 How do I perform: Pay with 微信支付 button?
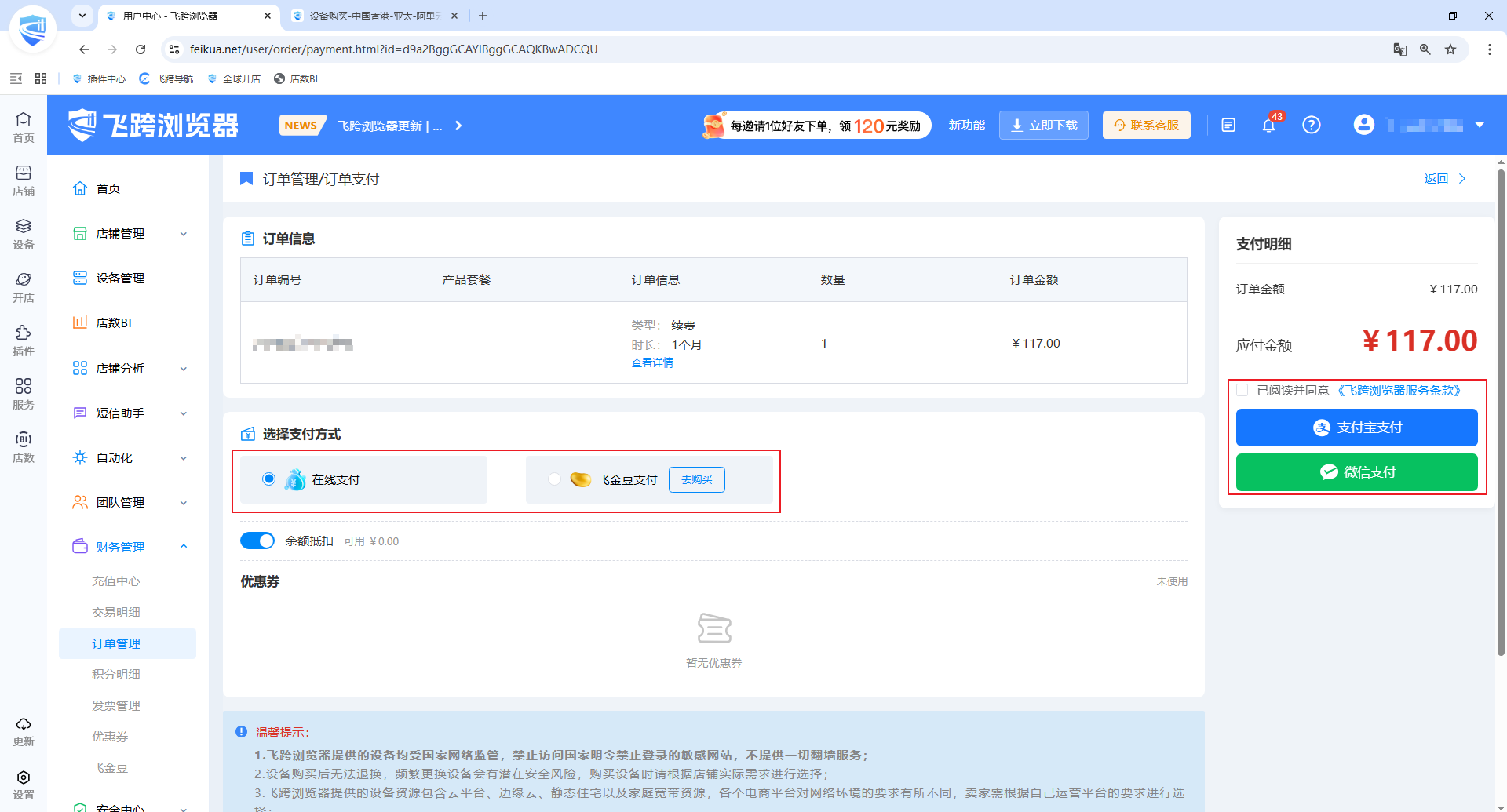(1356, 472)
